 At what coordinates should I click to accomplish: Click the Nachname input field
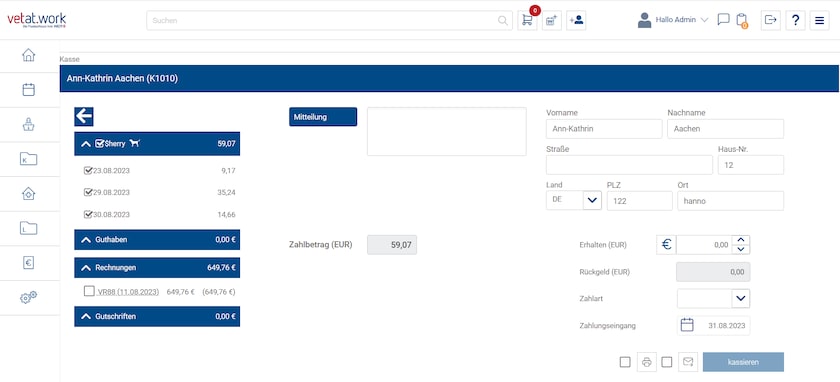725,129
